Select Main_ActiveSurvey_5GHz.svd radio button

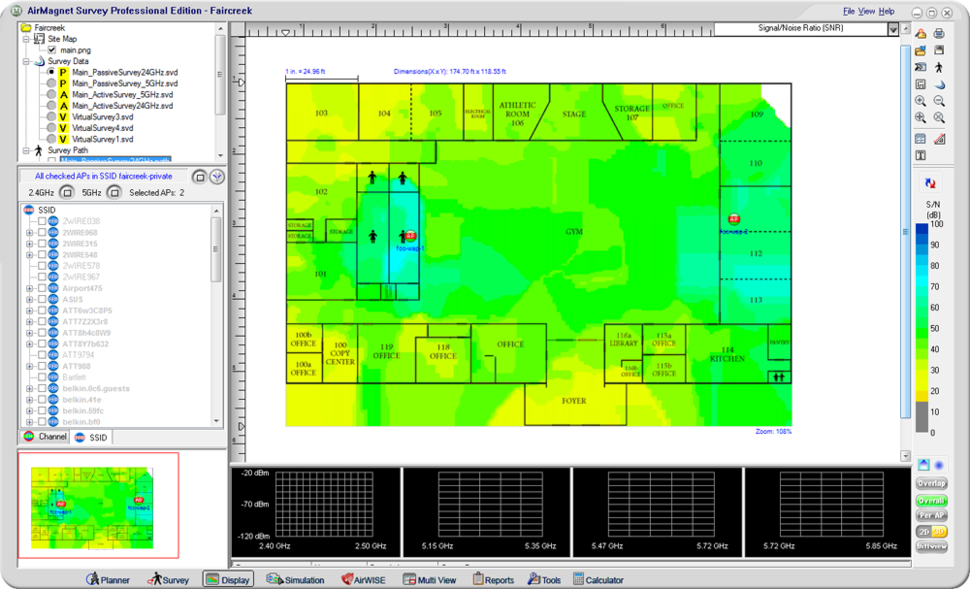[x=51, y=95]
